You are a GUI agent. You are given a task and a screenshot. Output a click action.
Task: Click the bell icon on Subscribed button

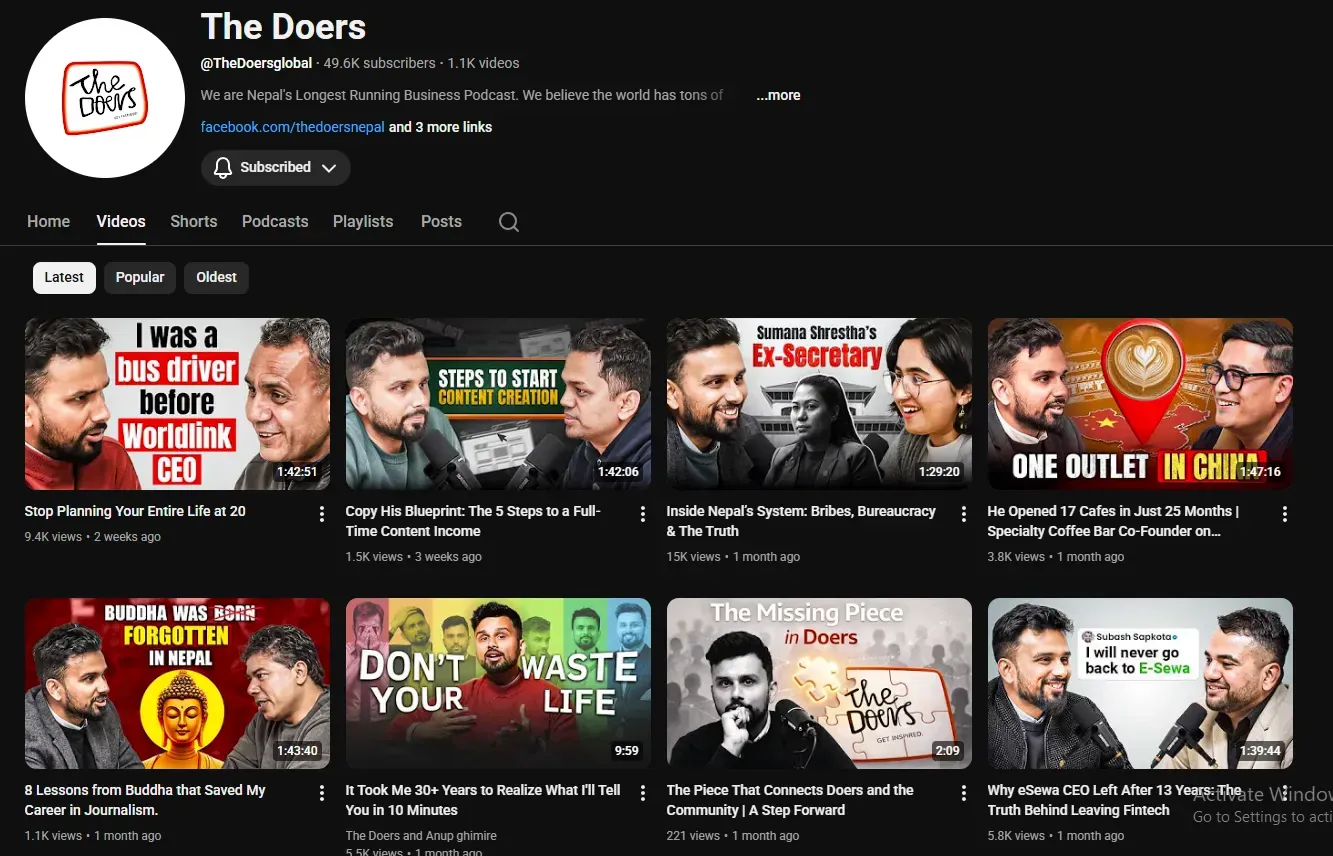[x=223, y=167]
